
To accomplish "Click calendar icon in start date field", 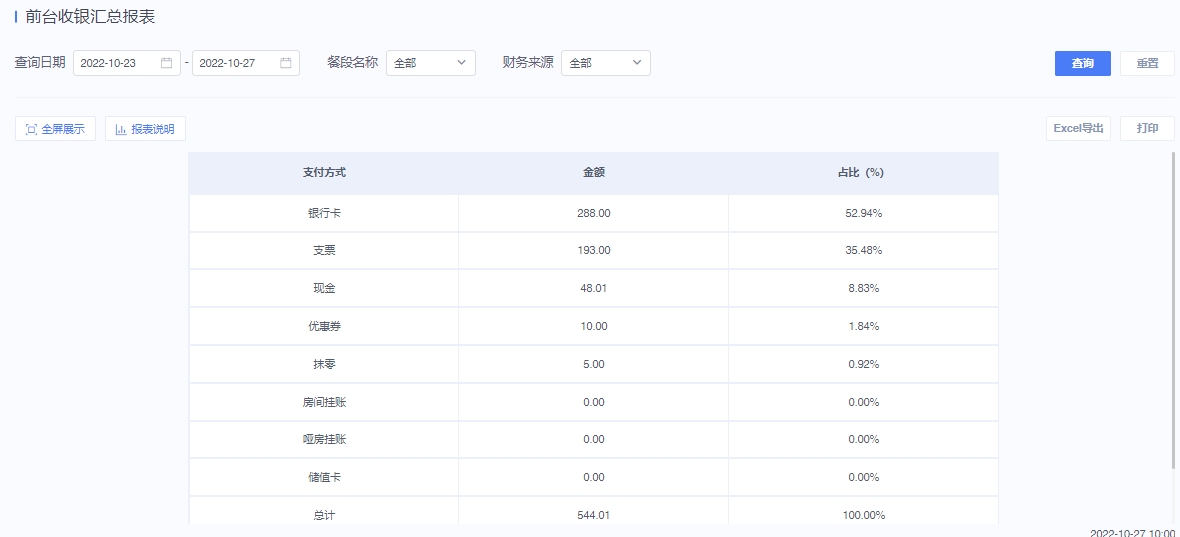I will coord(166,63).
